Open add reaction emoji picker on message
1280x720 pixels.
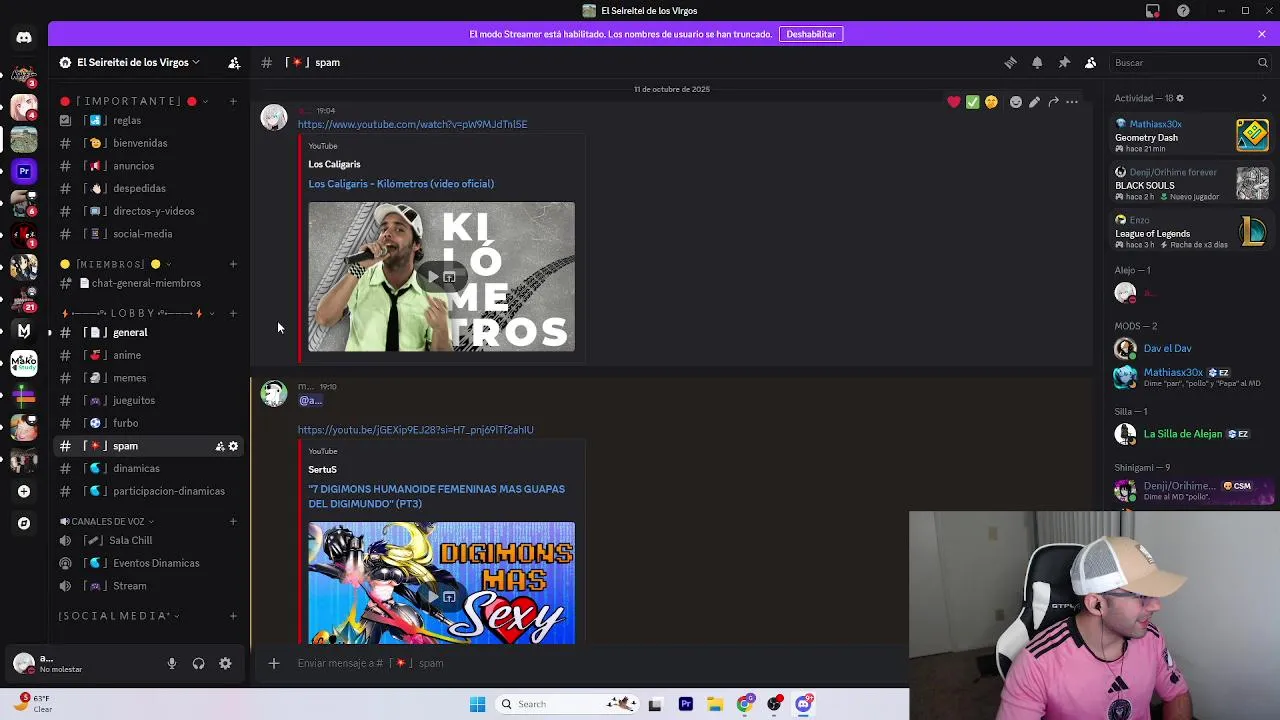(1016, 102)
